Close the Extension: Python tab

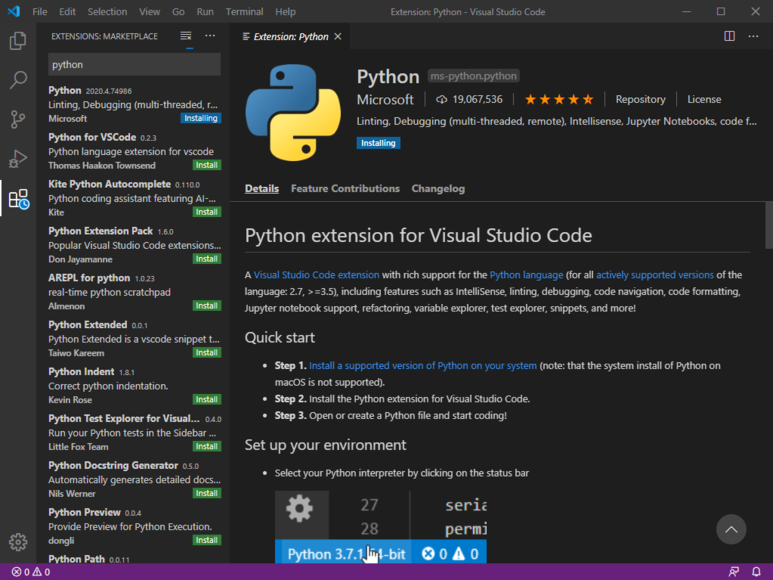(338, 36)
